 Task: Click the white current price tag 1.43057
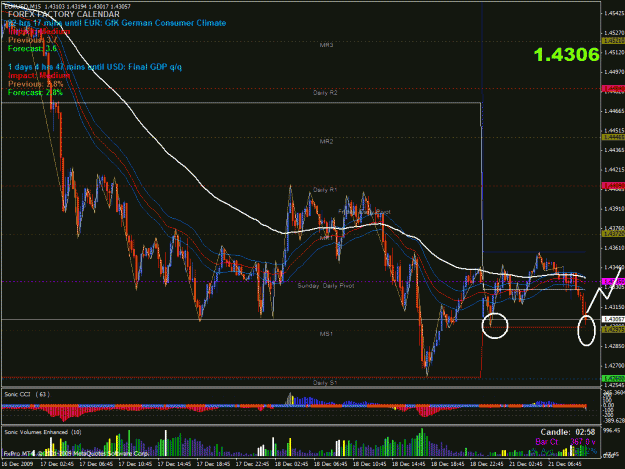(613, 319)
